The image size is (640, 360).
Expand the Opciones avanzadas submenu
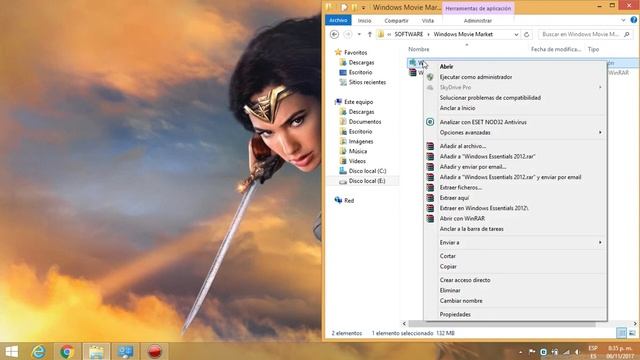515,133
